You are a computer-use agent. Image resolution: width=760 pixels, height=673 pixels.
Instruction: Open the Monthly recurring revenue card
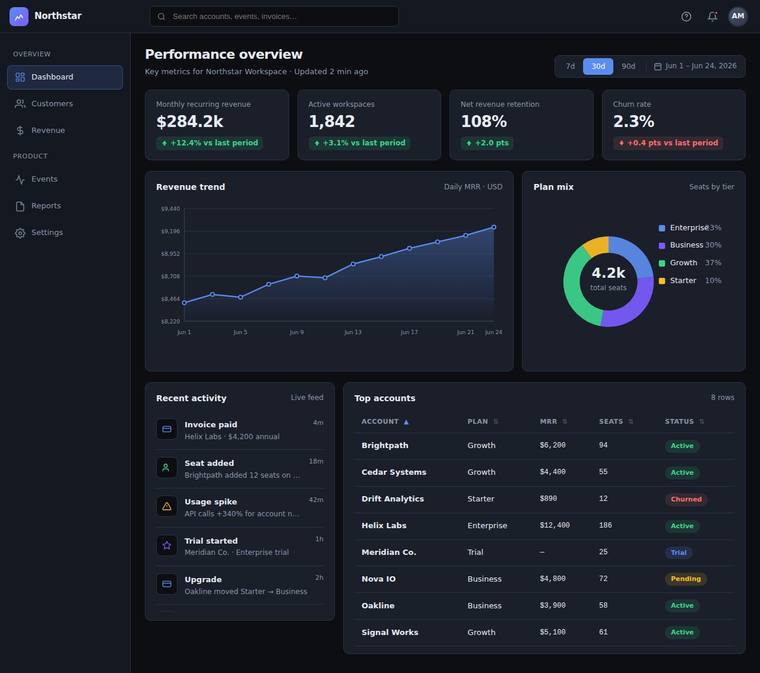(217, 125)
